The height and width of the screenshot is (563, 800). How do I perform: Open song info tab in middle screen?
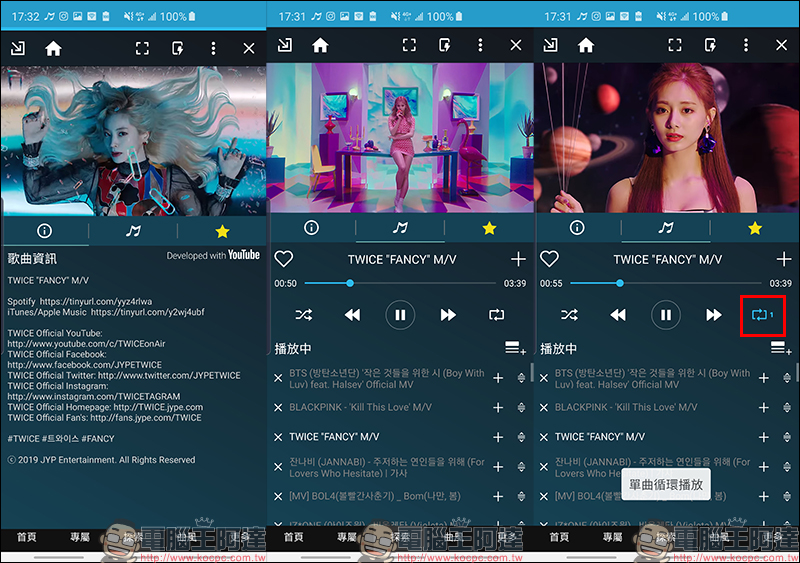coord(311,228)
